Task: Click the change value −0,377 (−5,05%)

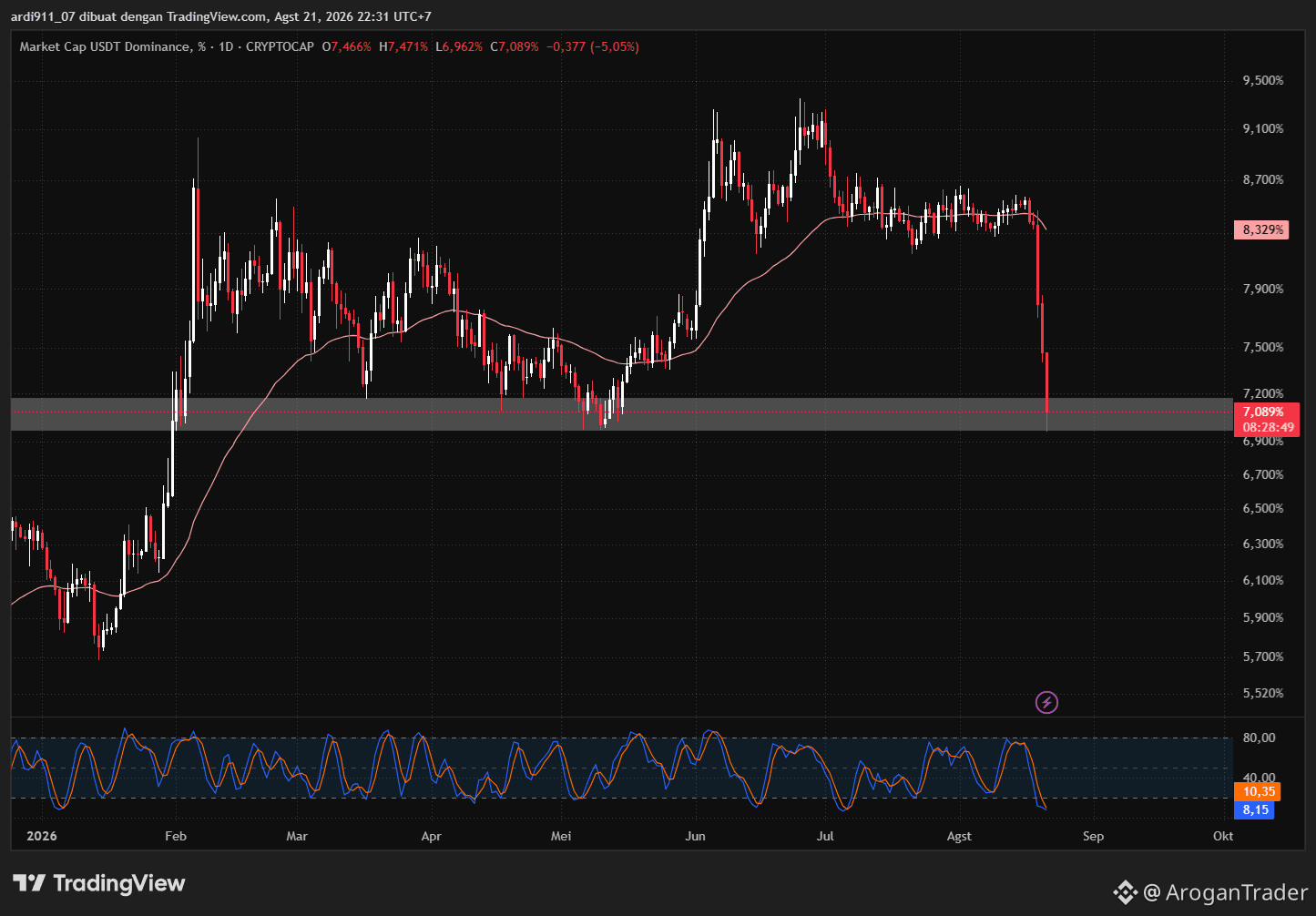Action: (x=593, y=46)
